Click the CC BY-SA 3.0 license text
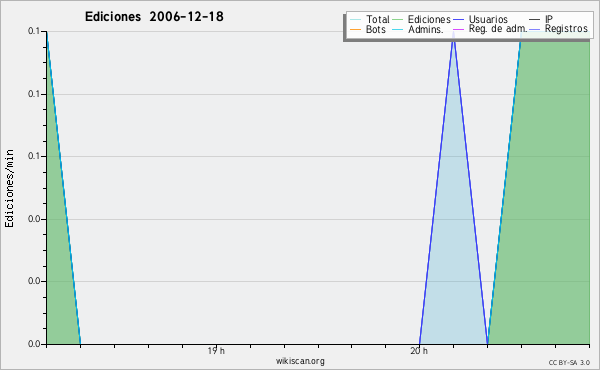600x370 pixels. coord(569,363)
